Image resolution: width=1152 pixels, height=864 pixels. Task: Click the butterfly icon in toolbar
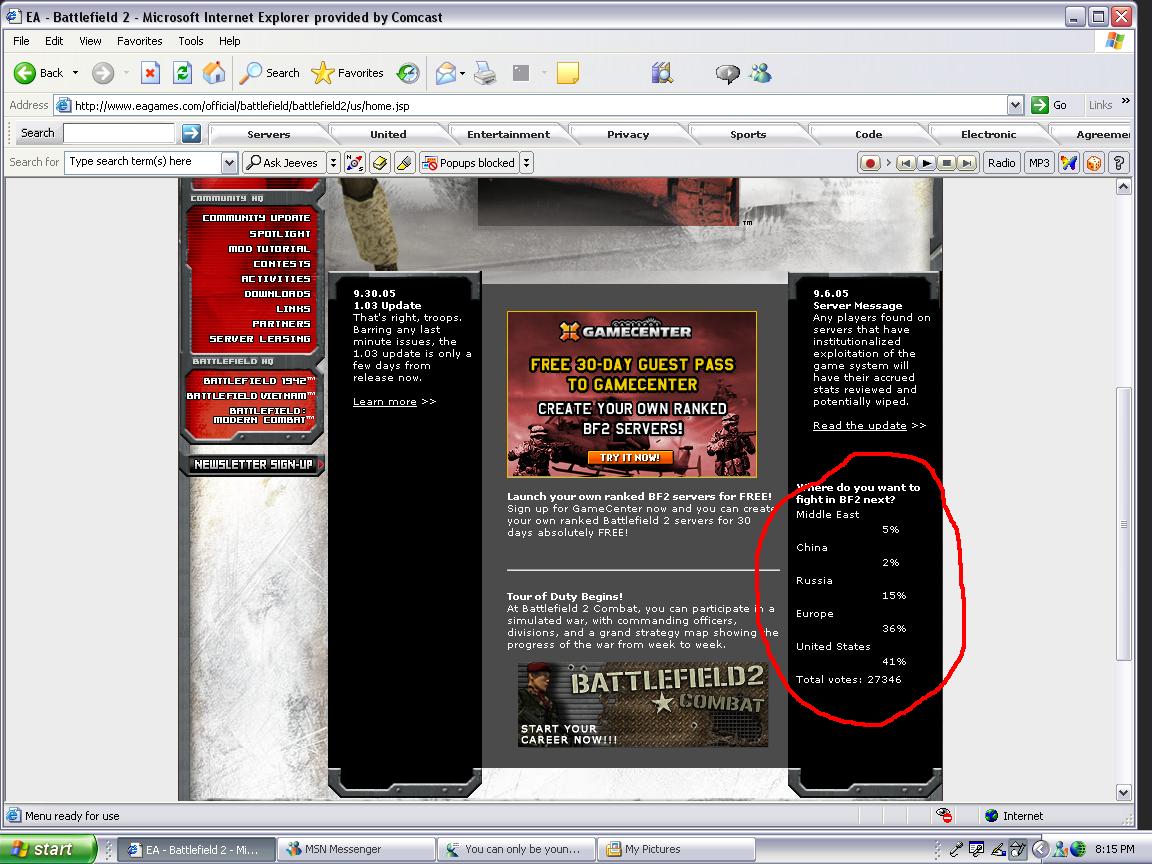point(1069,163)
